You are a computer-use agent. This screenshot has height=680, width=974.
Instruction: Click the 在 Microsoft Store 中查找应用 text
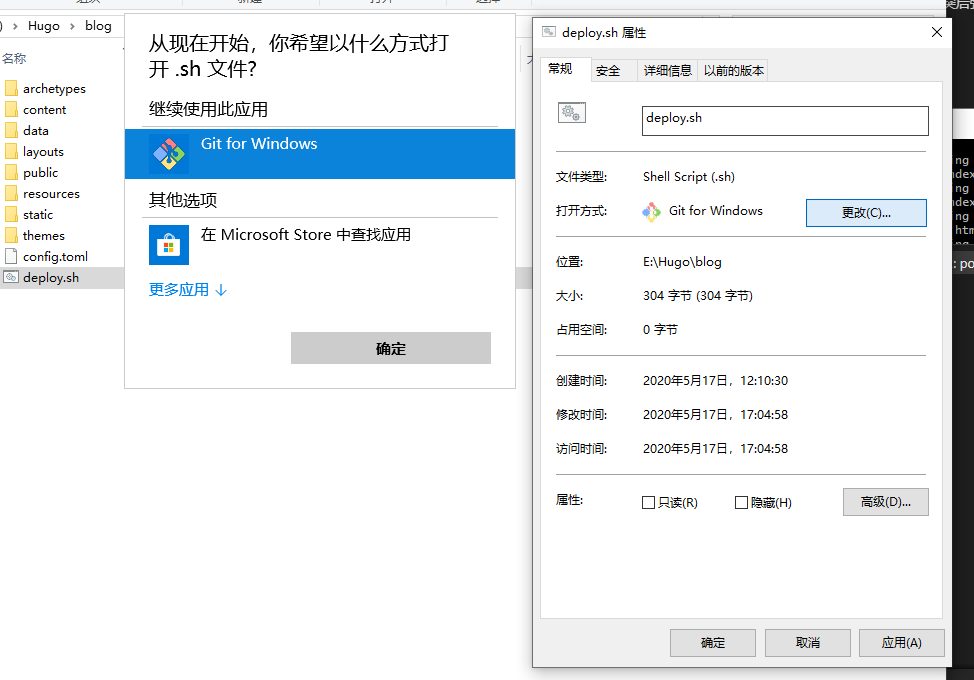306,235
